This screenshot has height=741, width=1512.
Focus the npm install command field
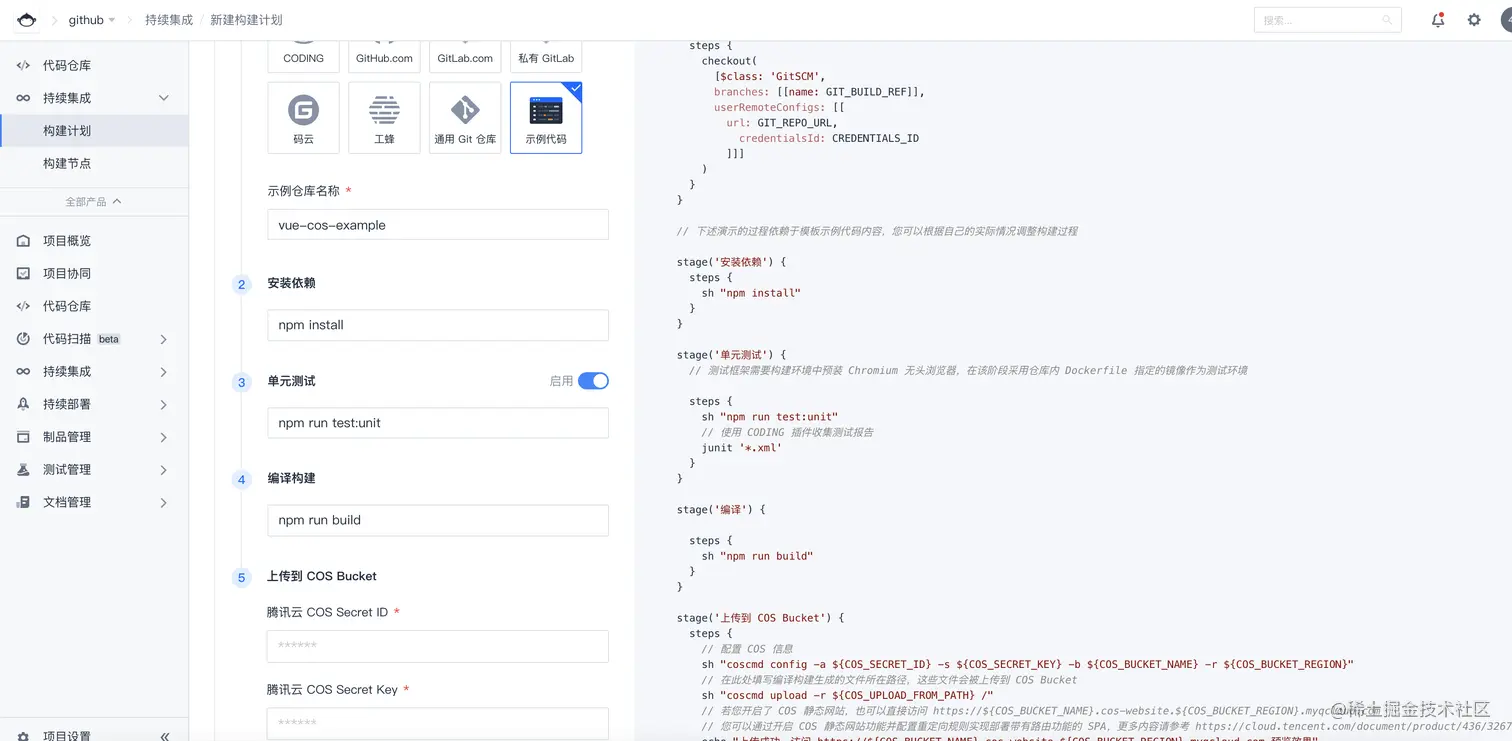pyautogui.click(x=438, y=325)
